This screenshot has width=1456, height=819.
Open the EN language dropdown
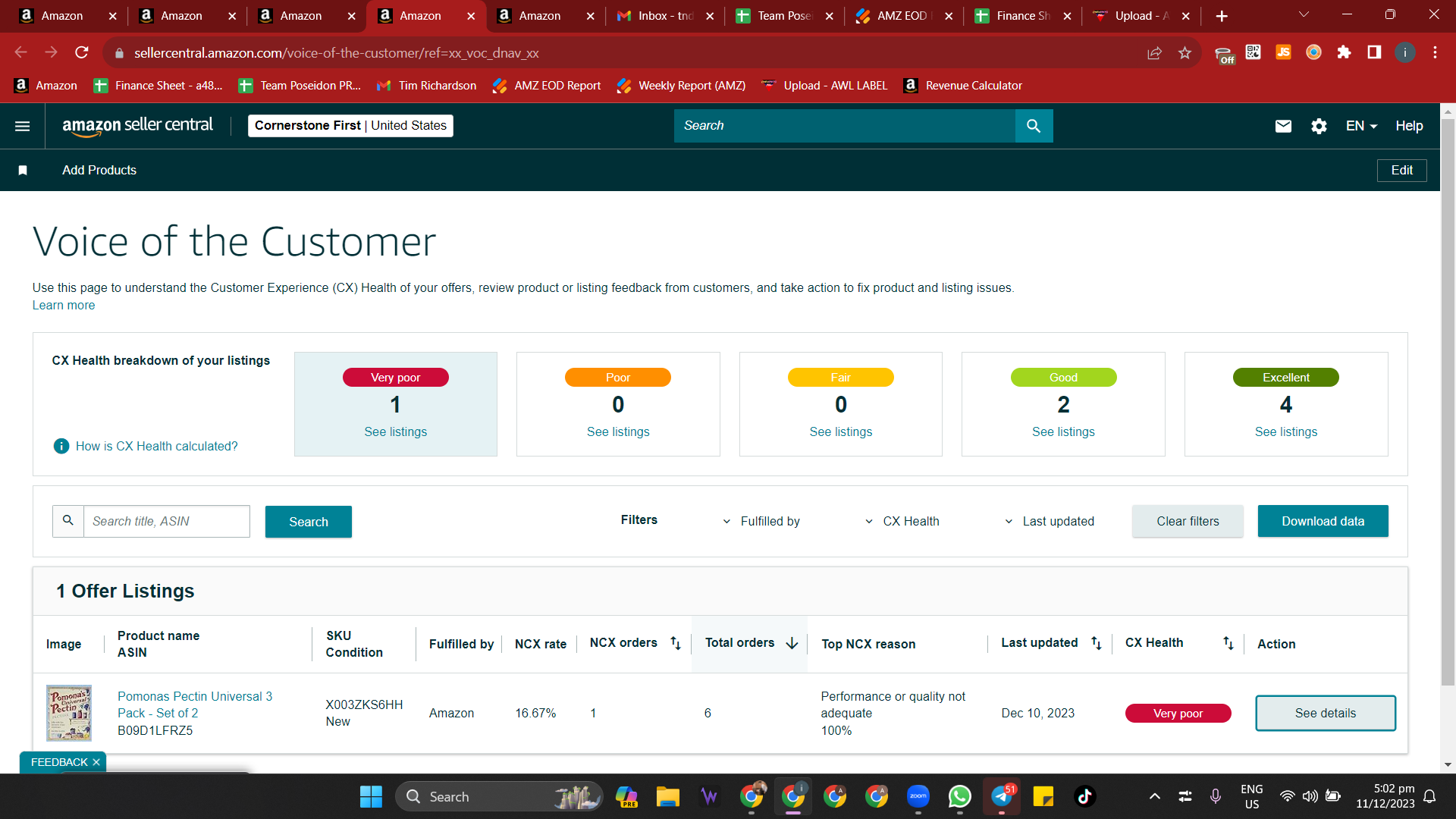(1361, 126)
